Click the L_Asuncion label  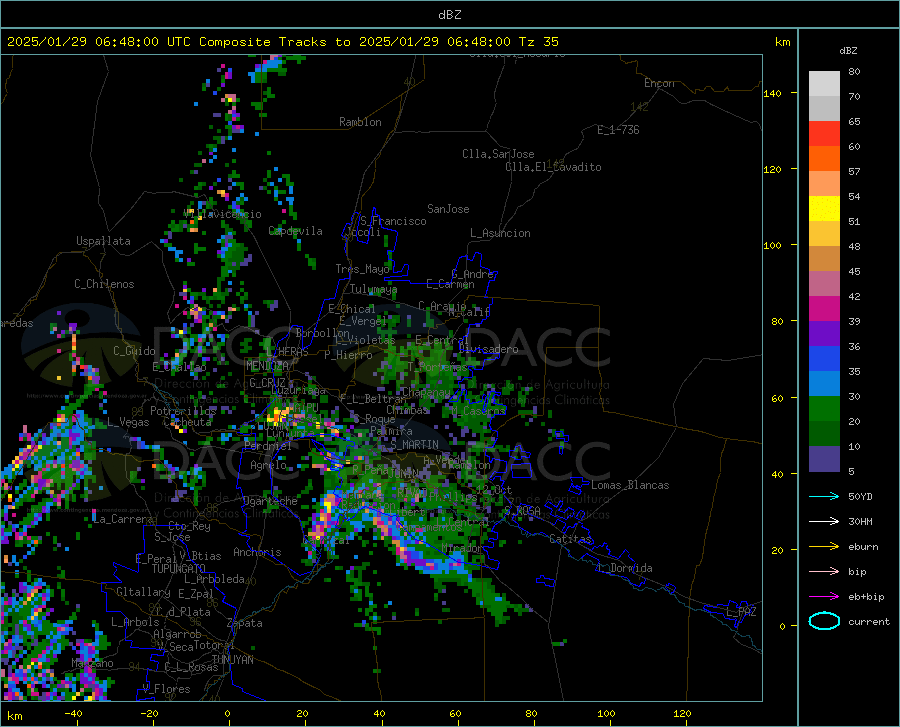[x=500, y=233]
